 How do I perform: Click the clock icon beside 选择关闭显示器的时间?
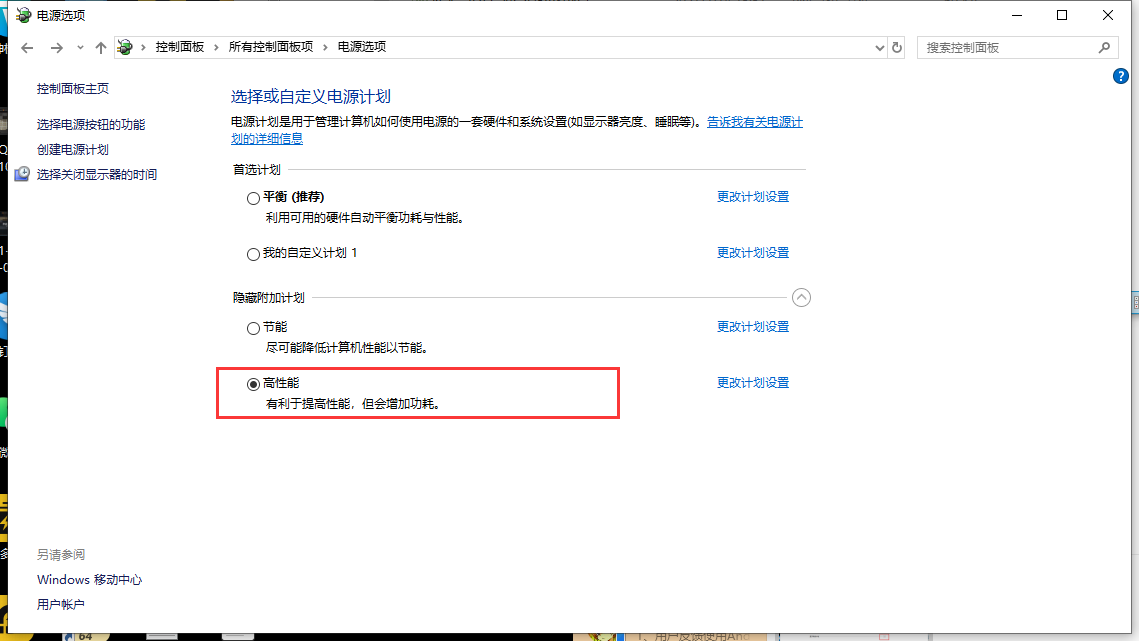(x=22, y=174)
